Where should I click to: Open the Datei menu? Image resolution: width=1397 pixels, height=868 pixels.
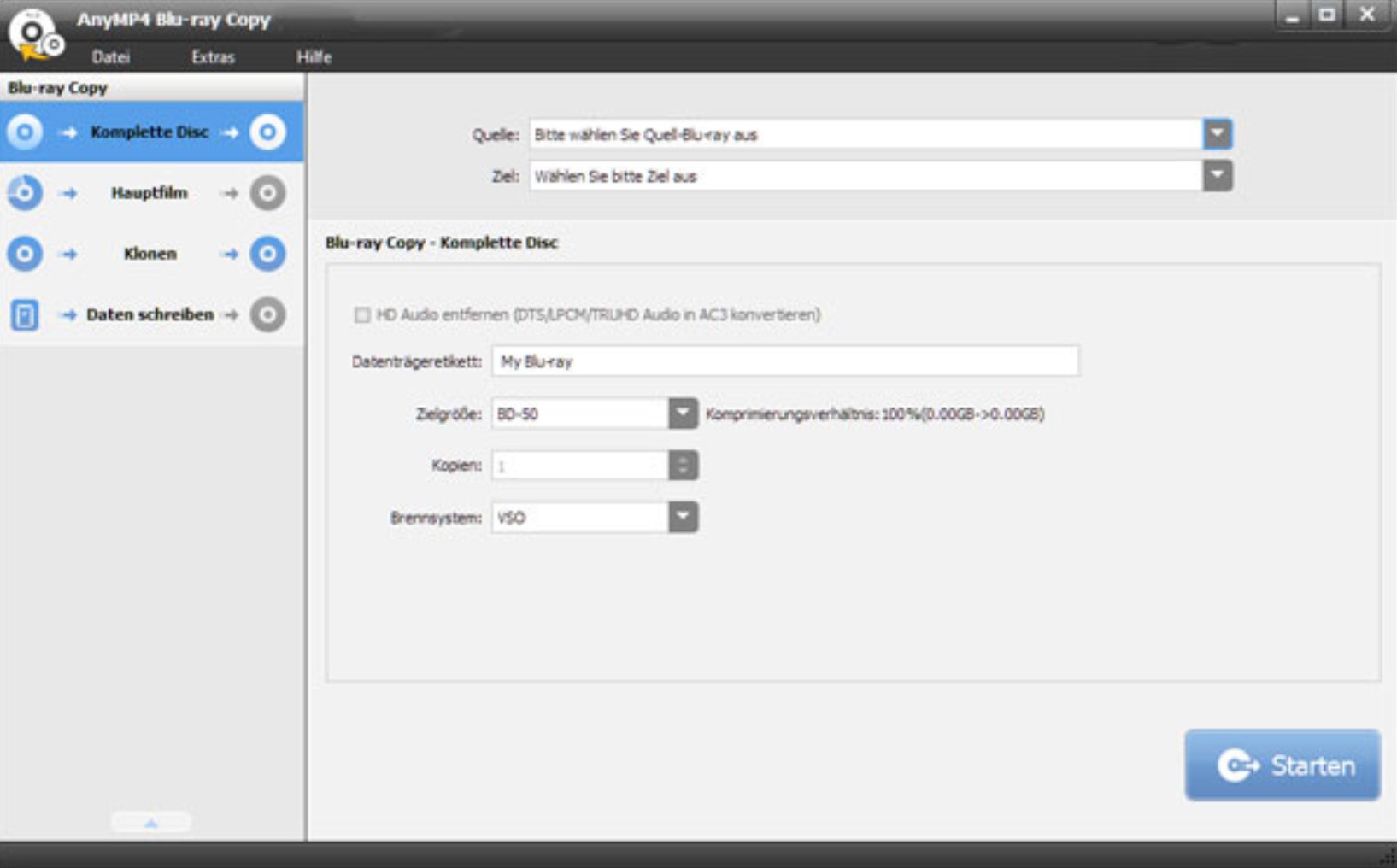[111, 57]
